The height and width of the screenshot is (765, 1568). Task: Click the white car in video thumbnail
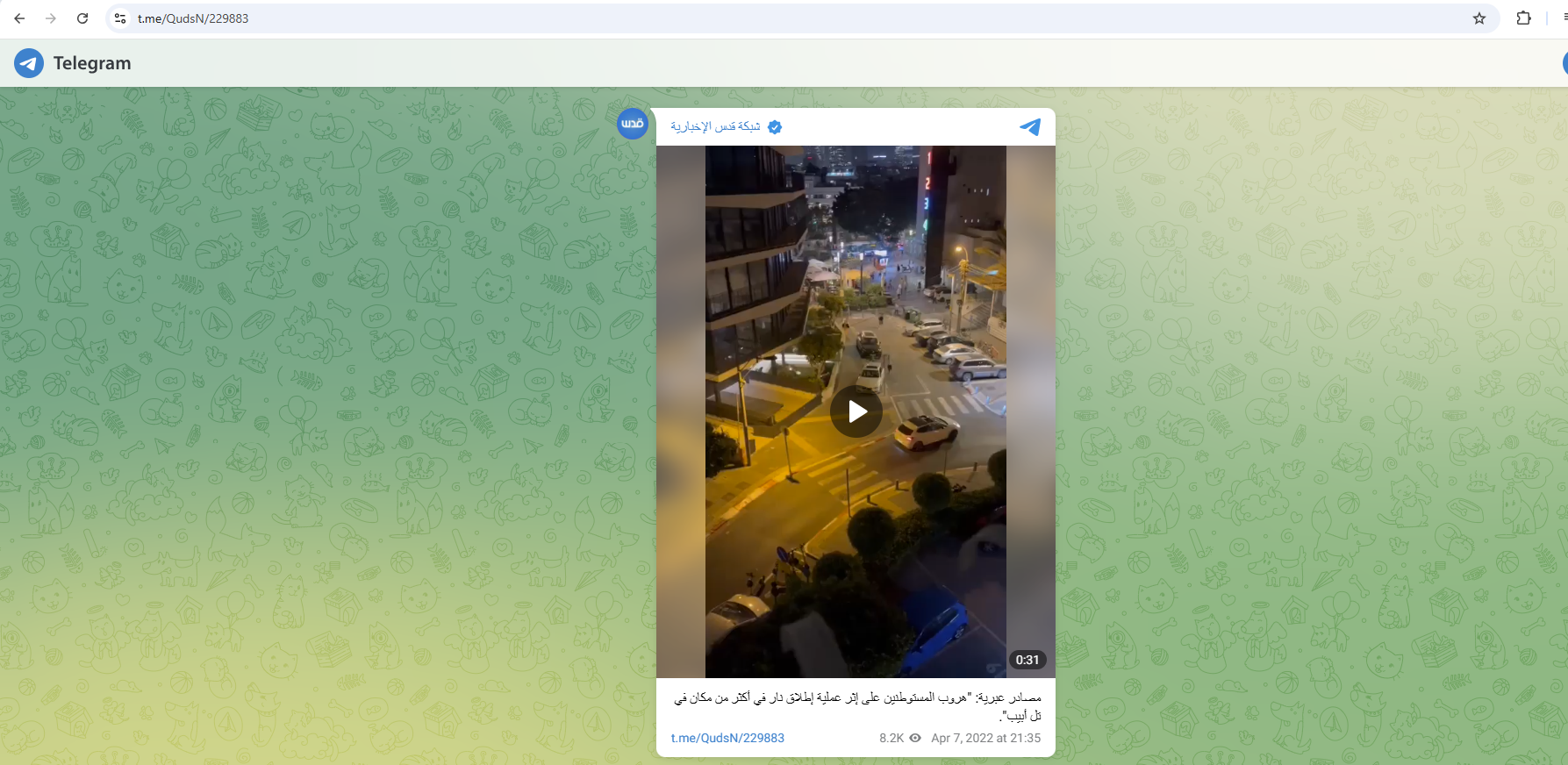pos(925,432)
